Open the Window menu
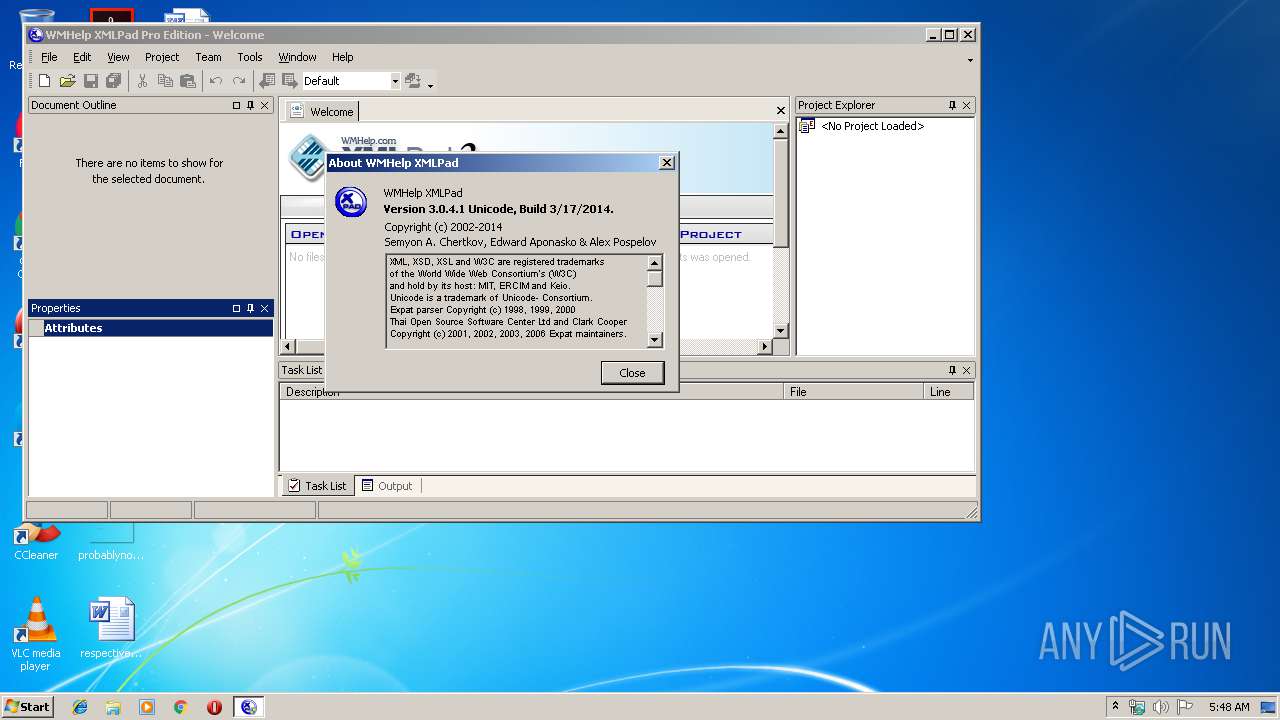Viewport: 1280px width, 720px height. (x=297, y=57)
